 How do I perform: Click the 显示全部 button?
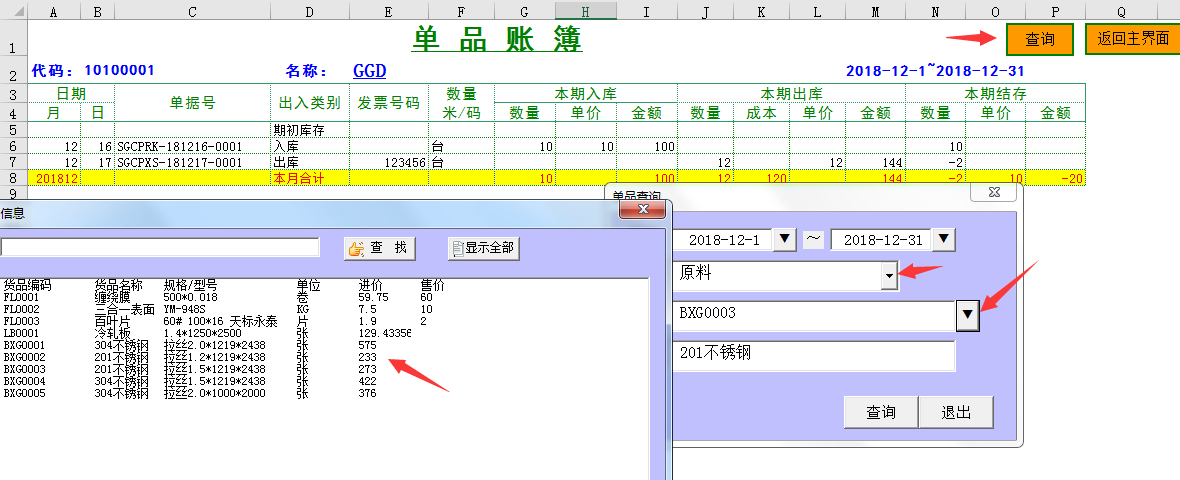click(x=483, y=248)
